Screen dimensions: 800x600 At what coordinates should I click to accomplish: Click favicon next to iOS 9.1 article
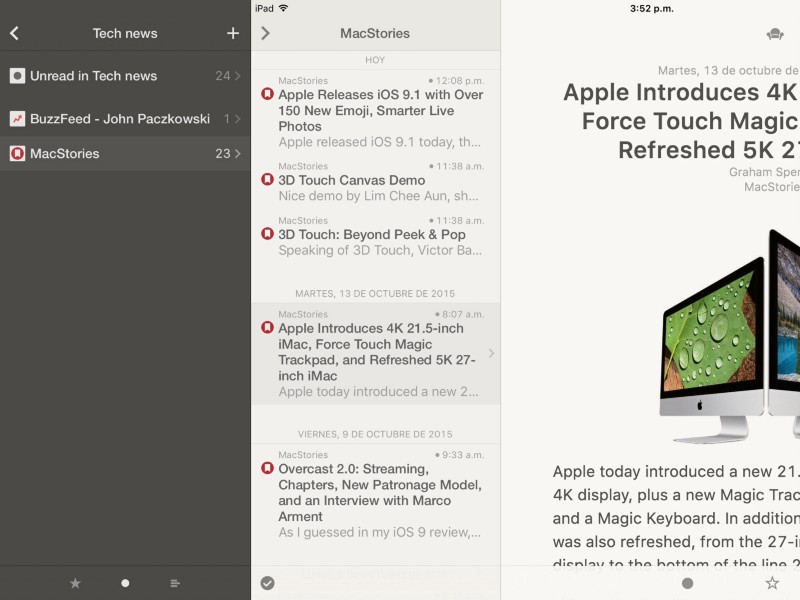tap(267, 94)
